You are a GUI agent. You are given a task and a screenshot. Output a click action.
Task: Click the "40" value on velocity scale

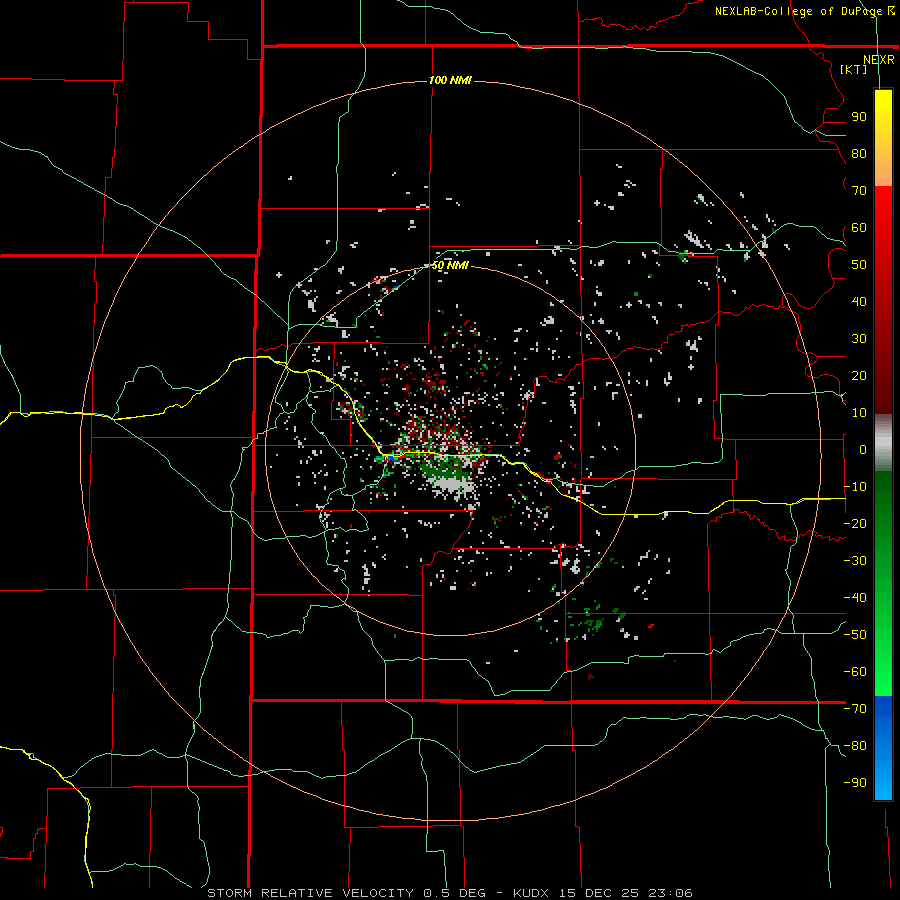click(x=859, y=301)
